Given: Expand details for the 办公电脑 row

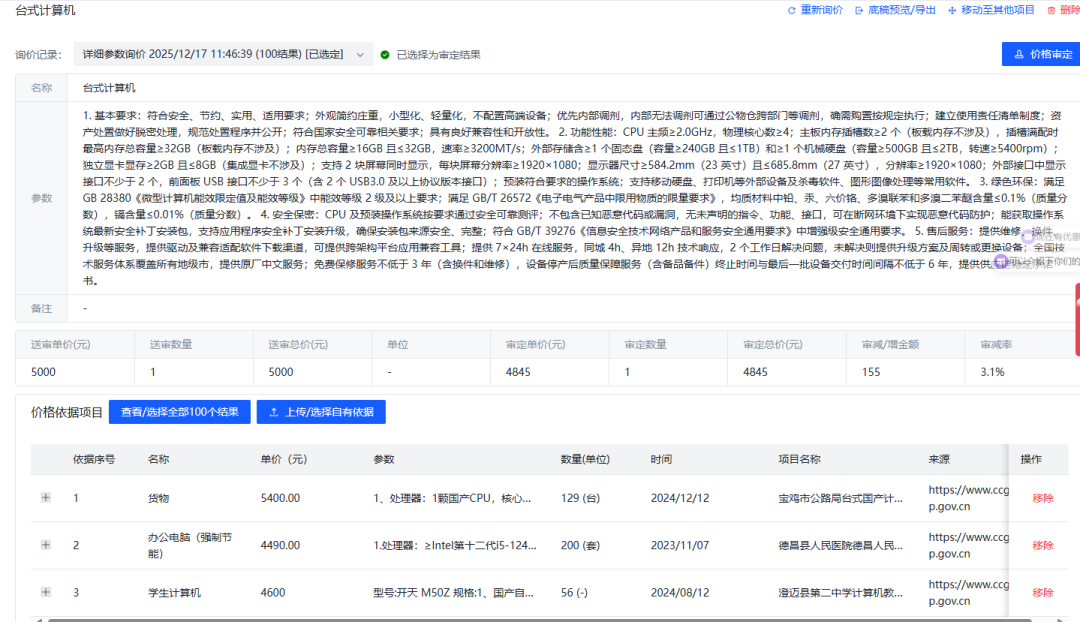Looking at the screenshot, I should 44,545.
